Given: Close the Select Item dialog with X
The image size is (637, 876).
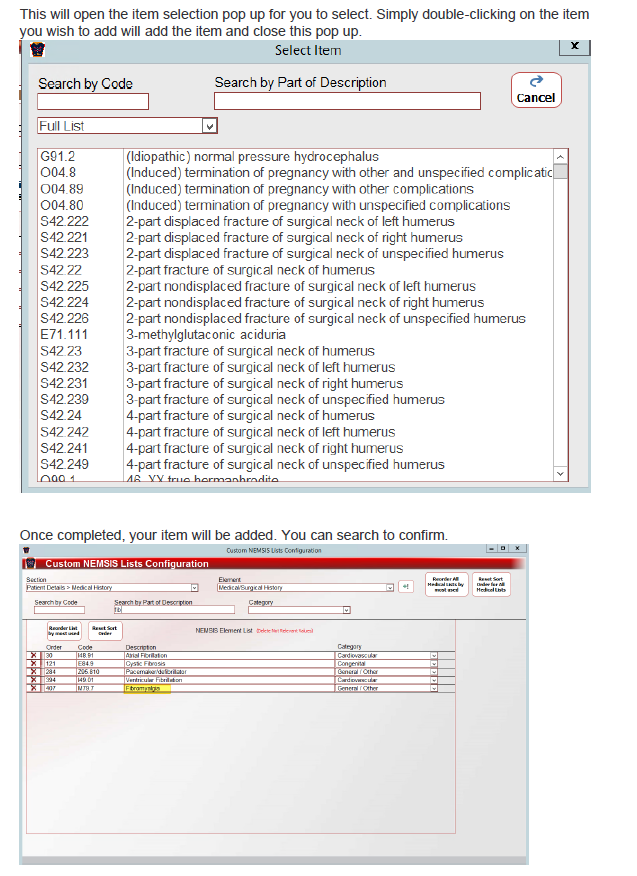Looking at the screenshot, I should (x=574, y=46).
